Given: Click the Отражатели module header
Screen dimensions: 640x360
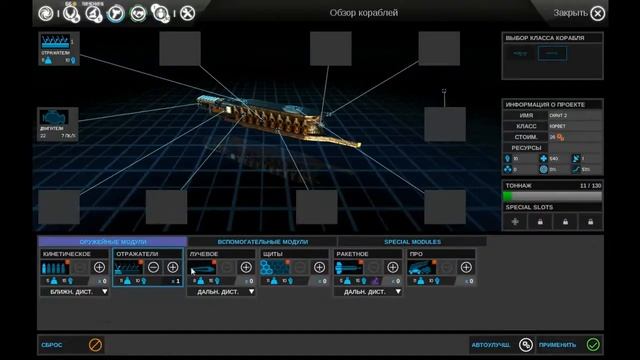Looking at the screenshot, I should tap(147, 254).
